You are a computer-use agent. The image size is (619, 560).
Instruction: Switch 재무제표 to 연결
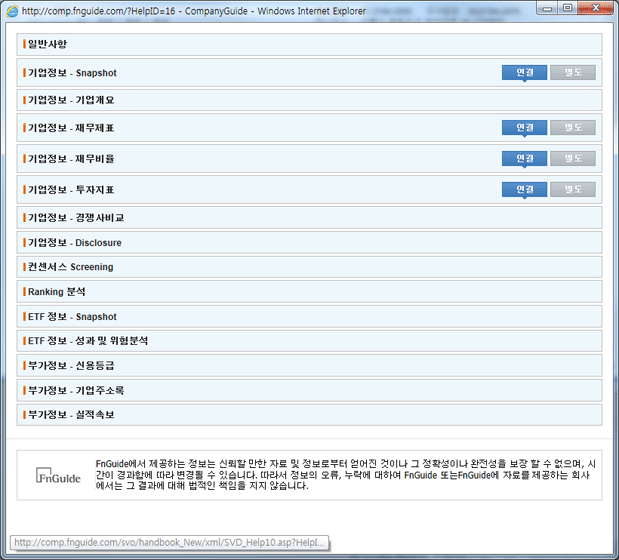tap(524, 128)
